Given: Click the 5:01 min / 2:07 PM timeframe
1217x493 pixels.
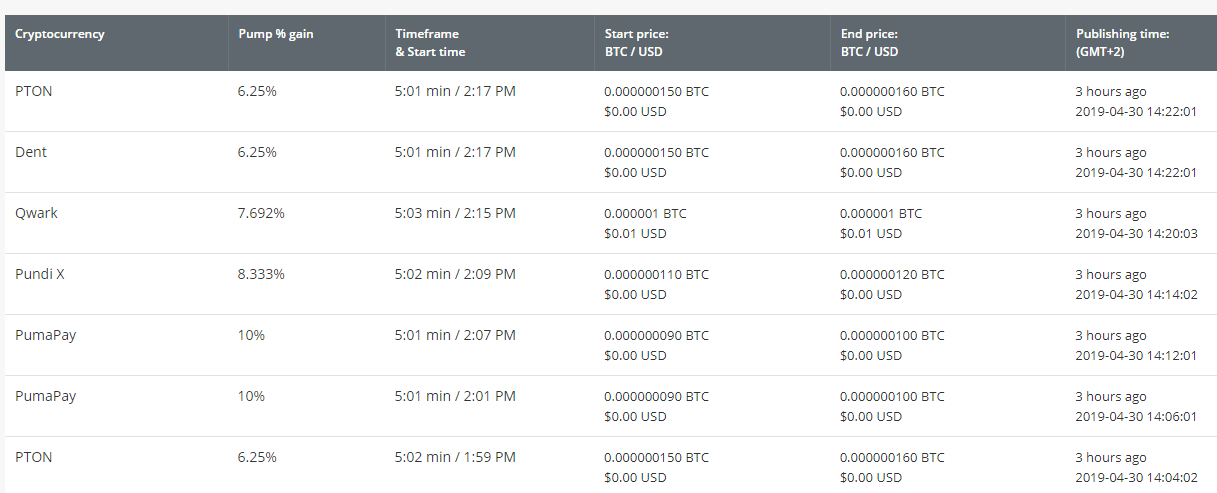Looking at the screenshot, I should click(x=455, y=335).
